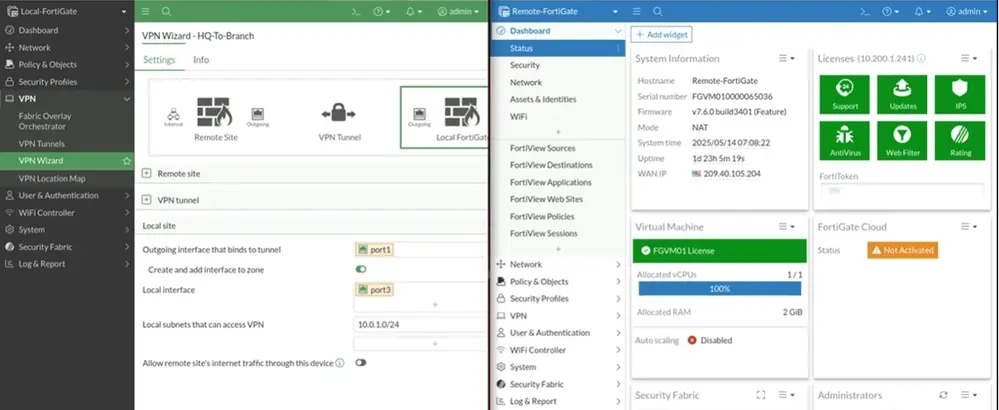
Task: Click the FortiToken usage bar
Action: (902, 190)
